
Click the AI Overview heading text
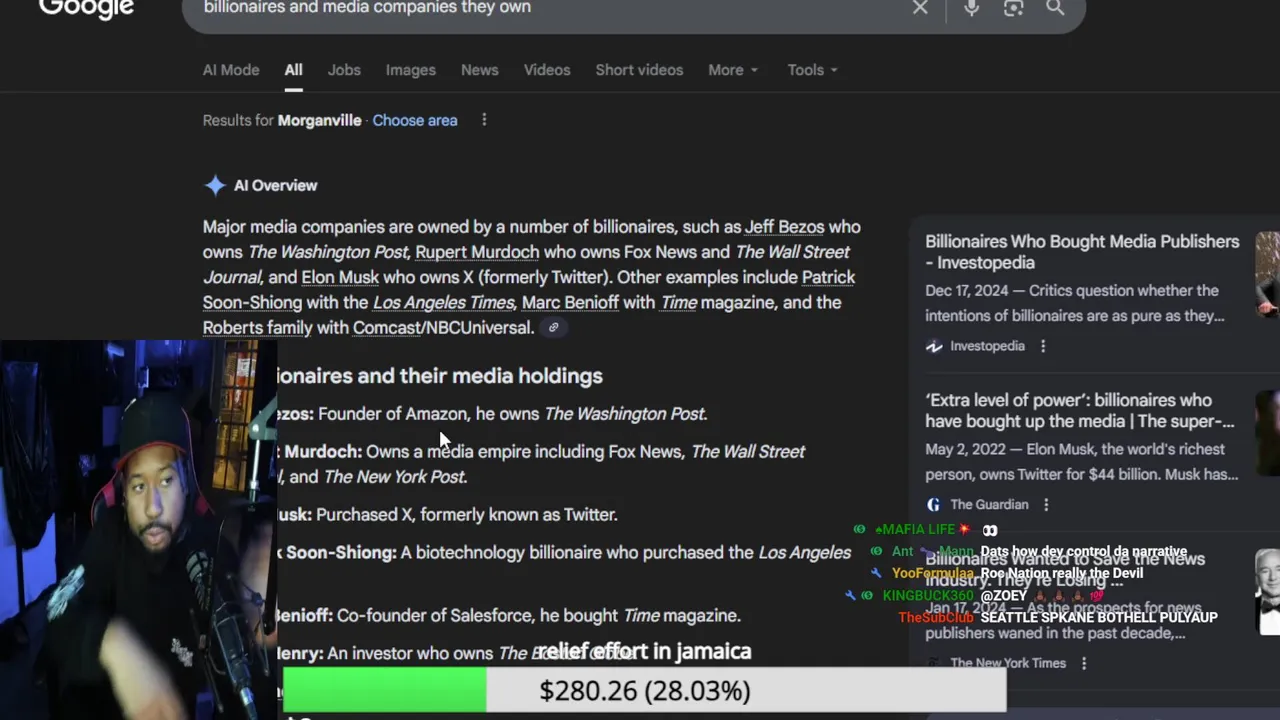(x=275, y=185)
